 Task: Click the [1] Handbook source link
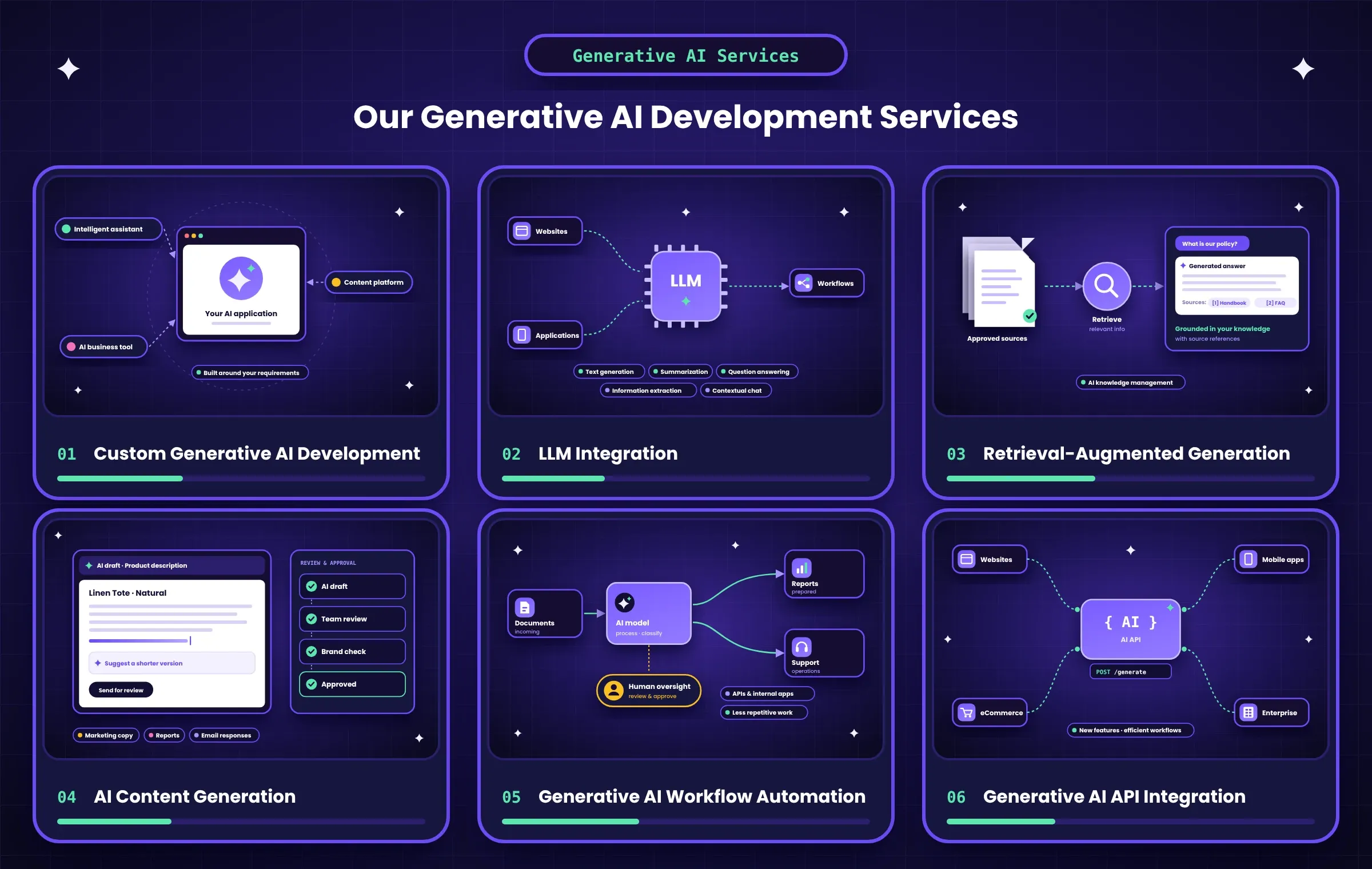click(x=1229, y=303)
